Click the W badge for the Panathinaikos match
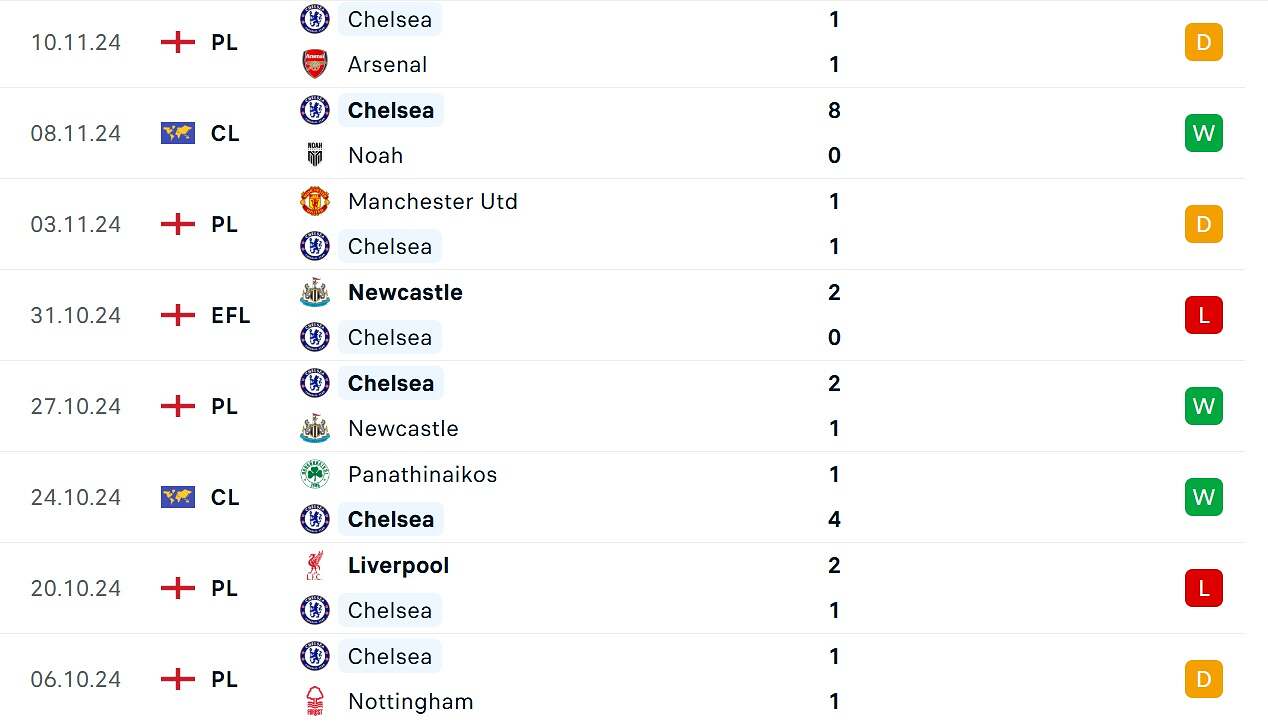The height and width of the screenshot is (722, 1268). pyautogui.click(x=1203, y=497)
